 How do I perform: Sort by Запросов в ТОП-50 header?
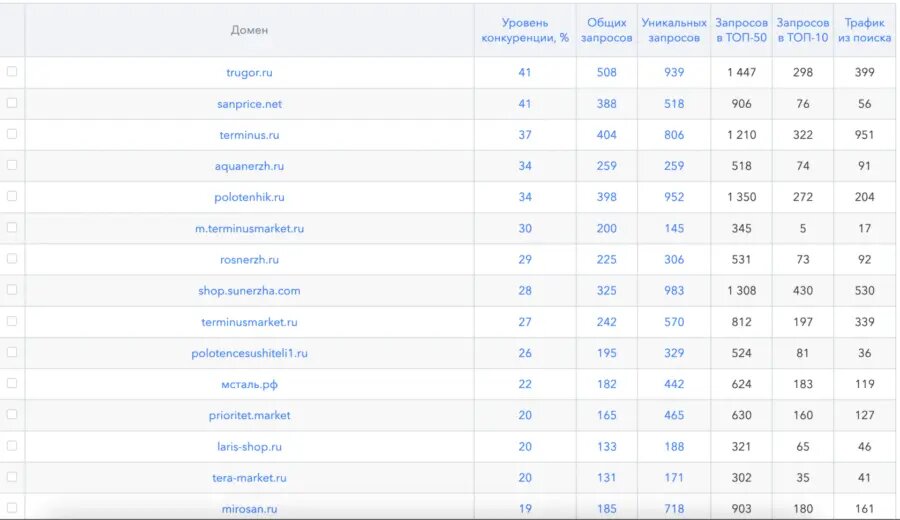pyautogui.click(x=741, y=30)
